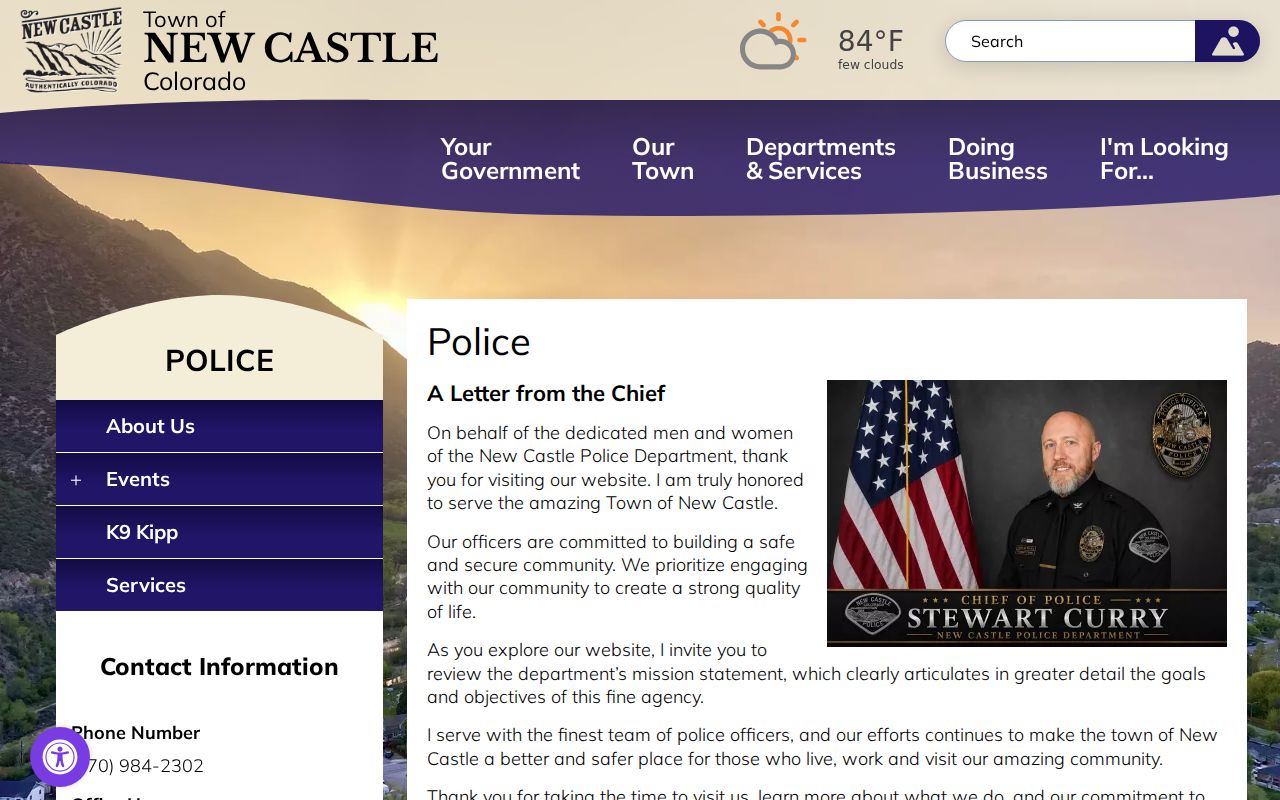Click the A Letter from the Chief heading
Viewport: 1280px width, 800px height.
[x=546, y=394]
